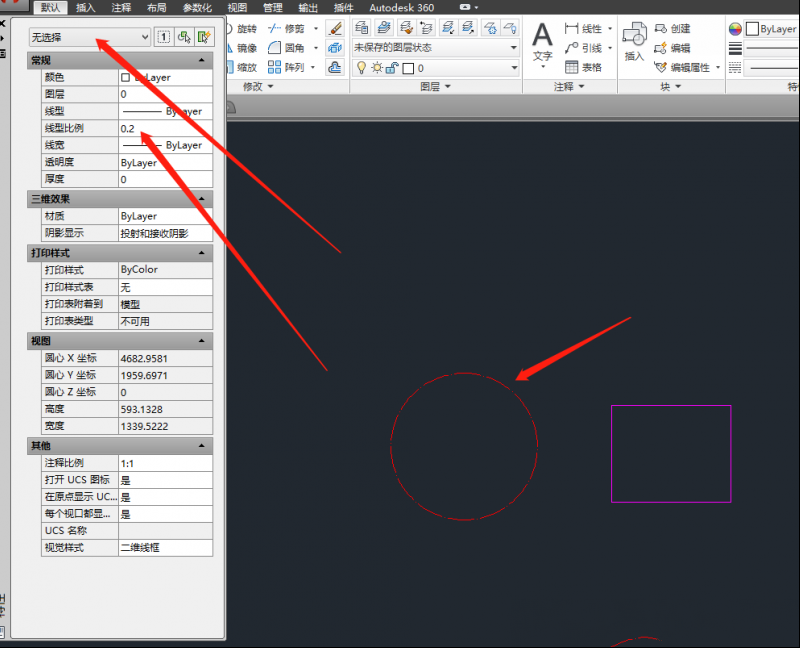Click the Explode tool icon in the Modify panel
800x648 pixels.
pos(335,48)
